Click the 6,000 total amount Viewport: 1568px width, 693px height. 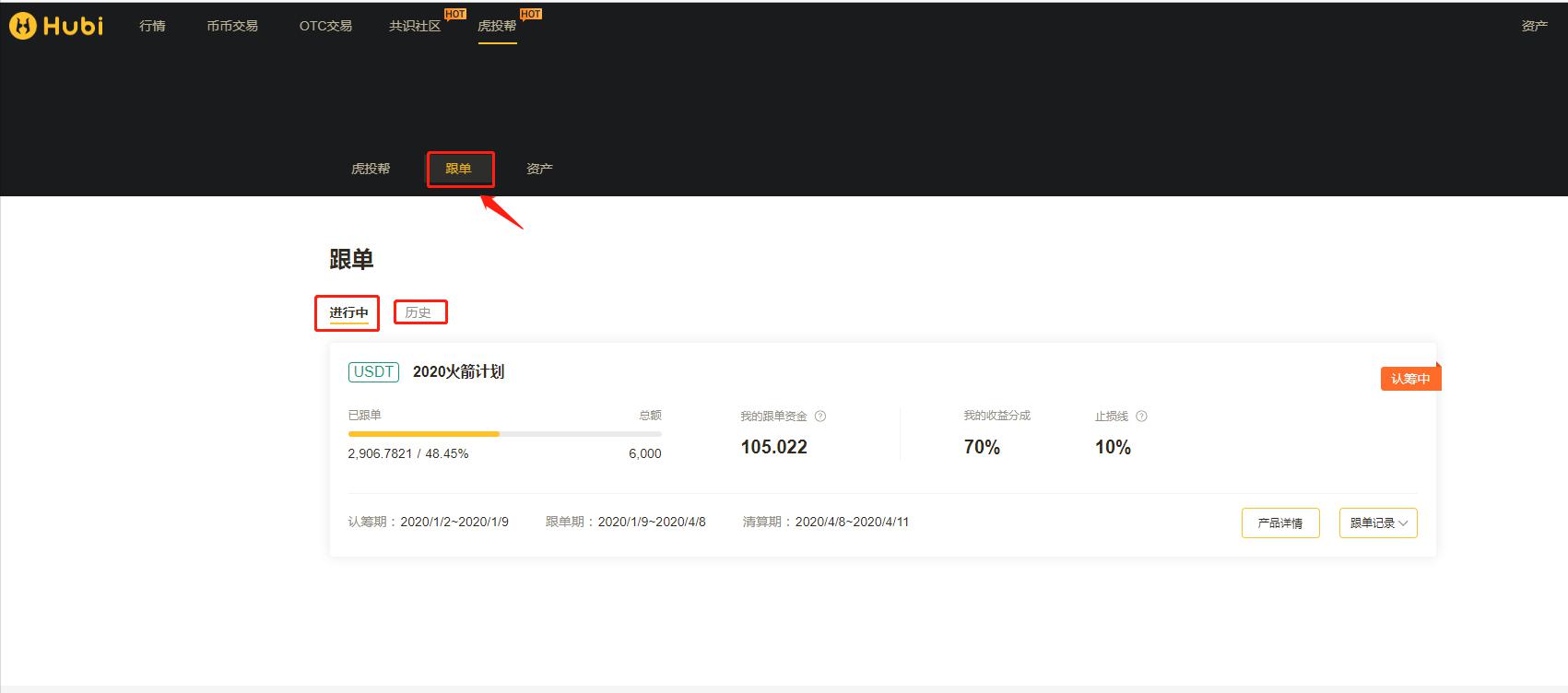coord(645,453)
